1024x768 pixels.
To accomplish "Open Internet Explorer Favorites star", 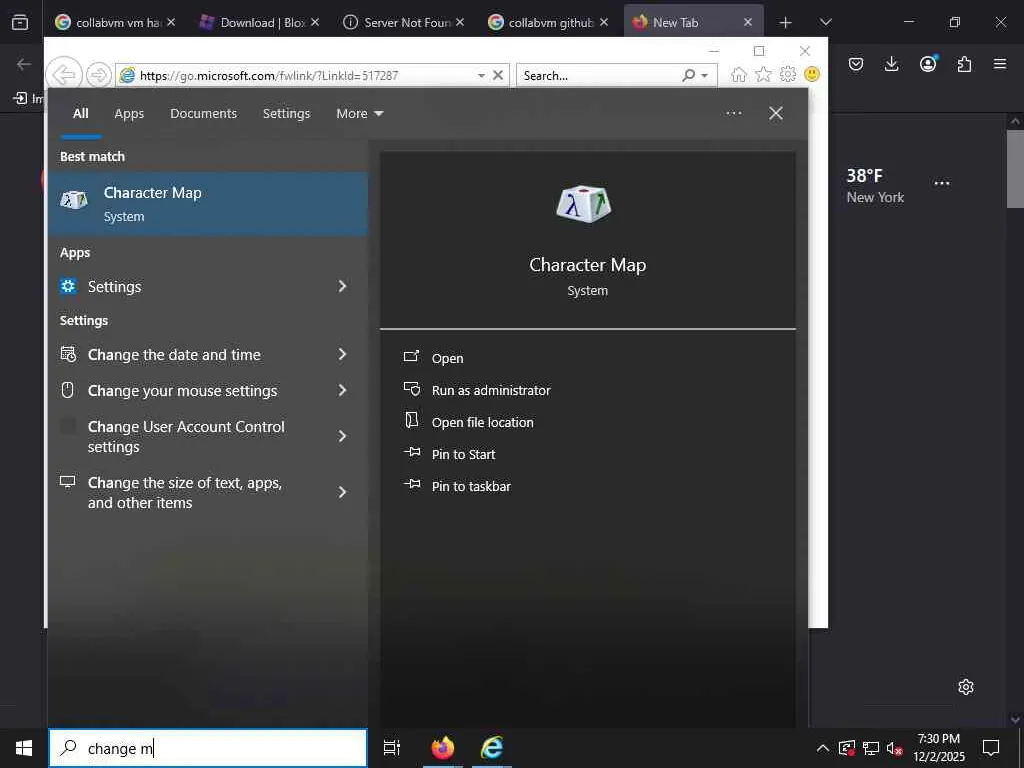I will pos(763,74).
